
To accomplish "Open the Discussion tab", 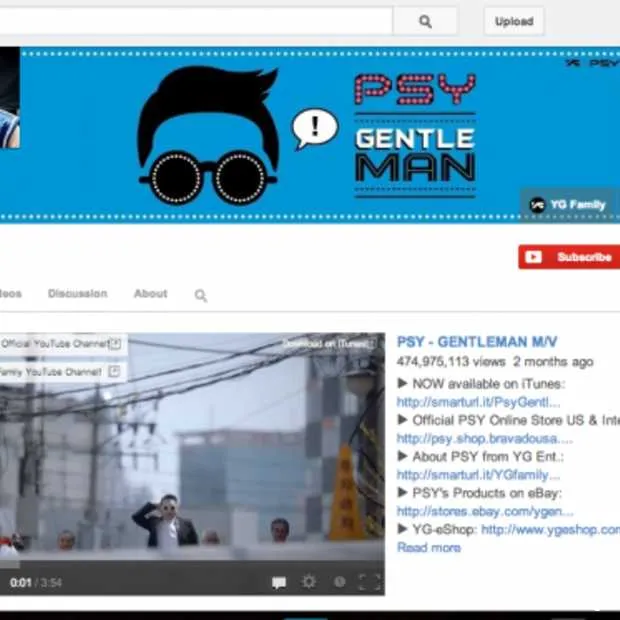I will (x=78, y=293).
